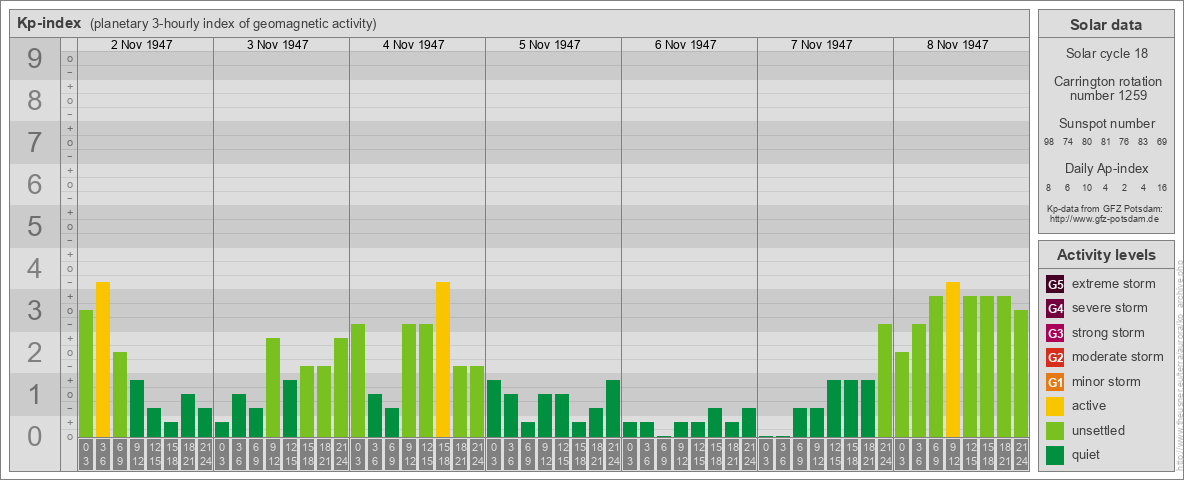Click sunspot number value 69
This screenshot has height=480, width=1184.
click(1161, 142)
